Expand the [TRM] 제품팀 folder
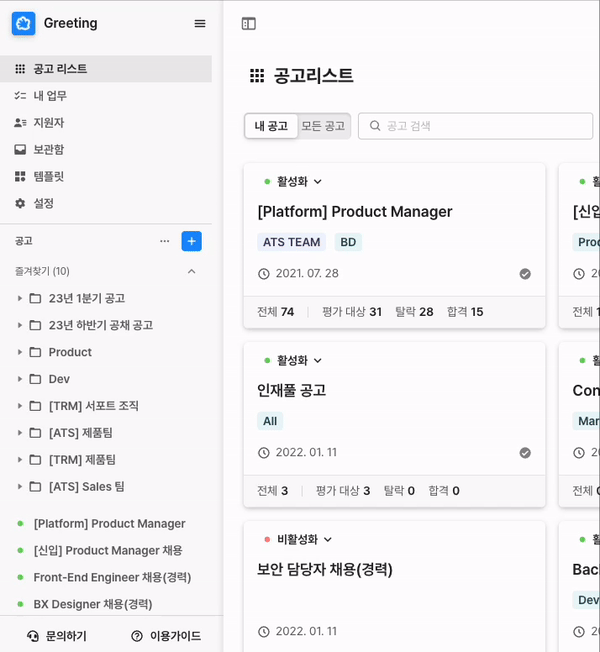Image resolution: width=600 pixels, height=652 pixels. [x=20, y=460]
